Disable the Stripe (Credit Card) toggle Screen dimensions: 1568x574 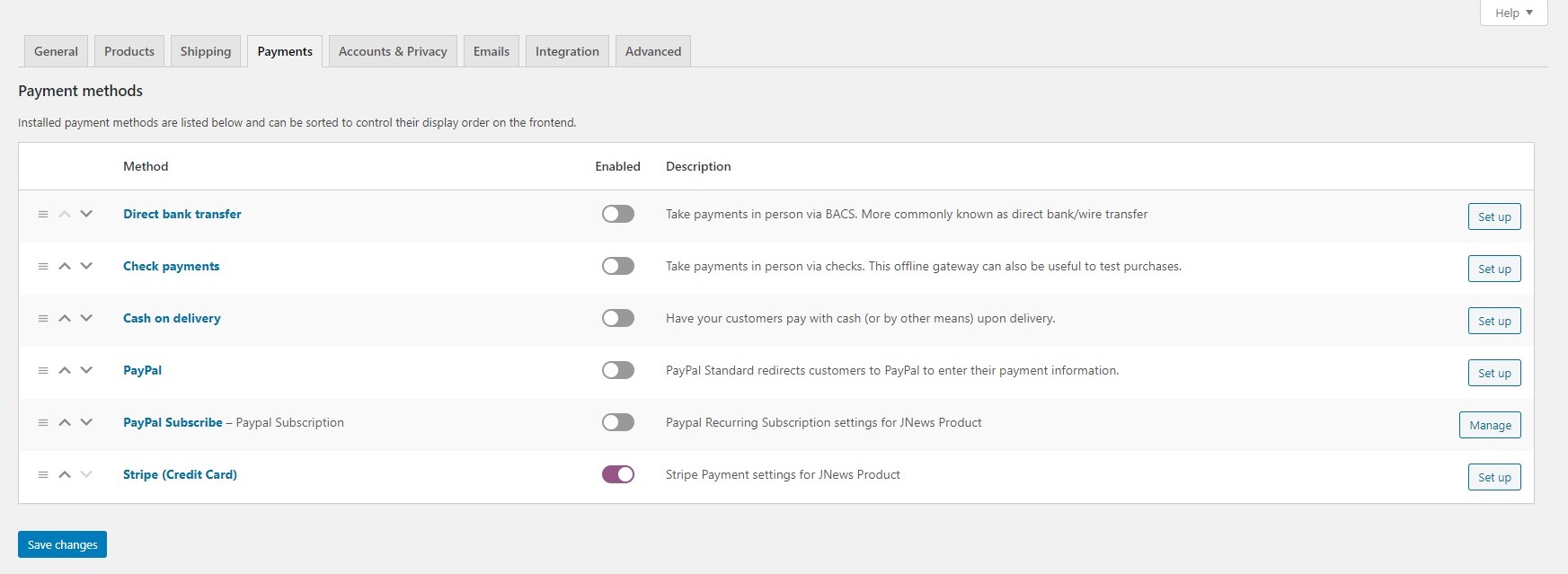click(x=617, y=474)
